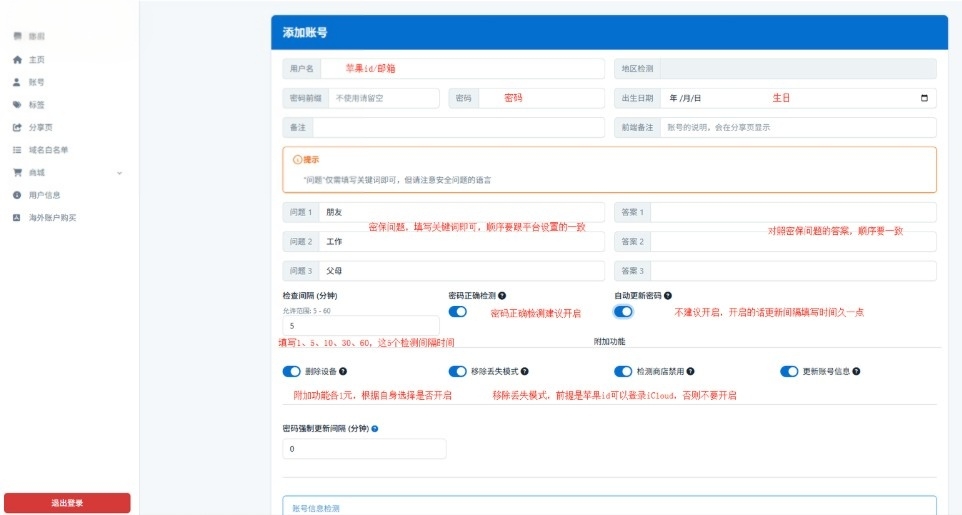Click 问题 1 field containing 朋友
Screen dimensions: 962x515
(461, 212)
